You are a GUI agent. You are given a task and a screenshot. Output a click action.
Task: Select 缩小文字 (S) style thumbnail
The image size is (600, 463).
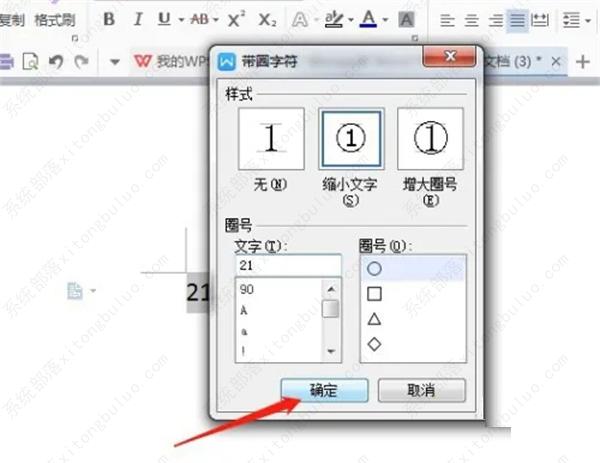351,139
